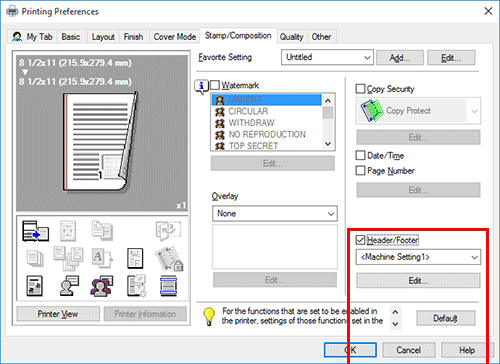Open the Finish tab

pos(133,37)
